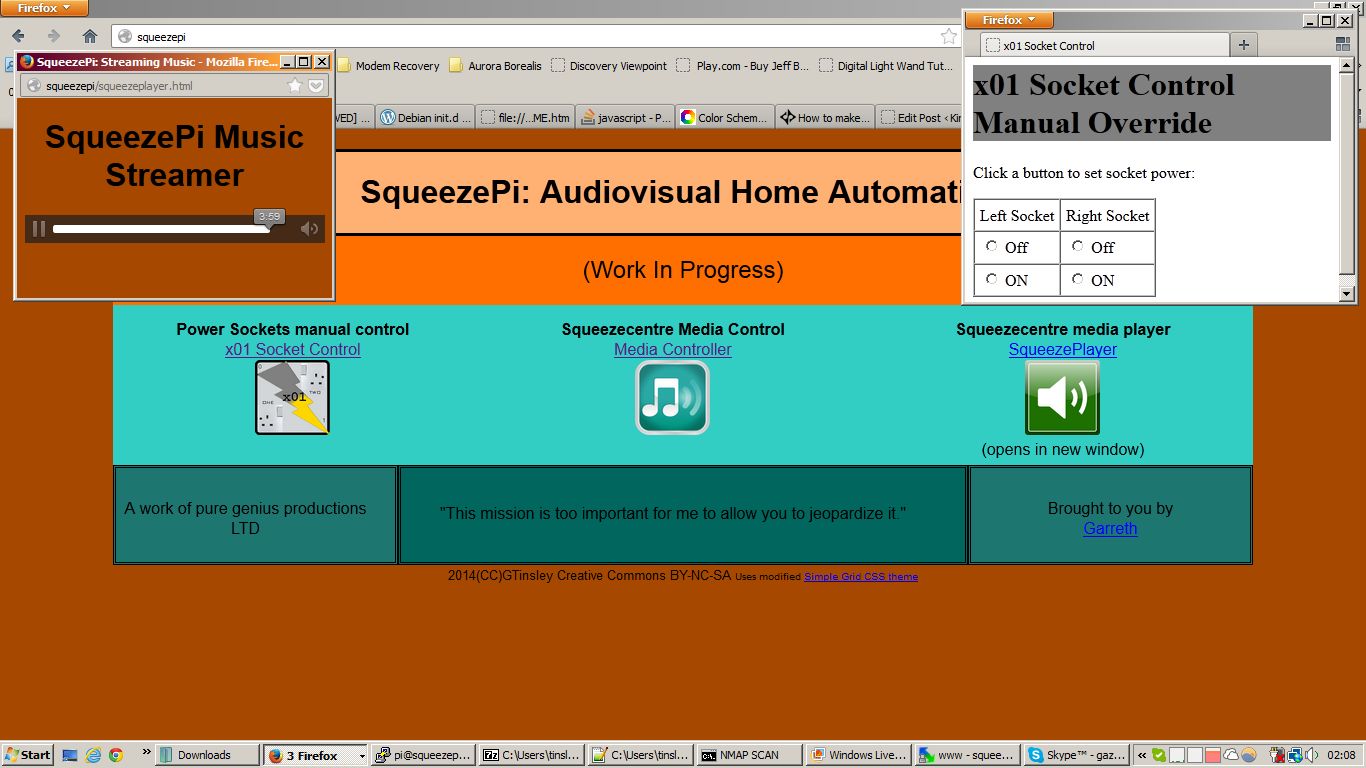Switch to Windows Live... taskbar item
The image size is (1366, 768).
click(858, 755)
